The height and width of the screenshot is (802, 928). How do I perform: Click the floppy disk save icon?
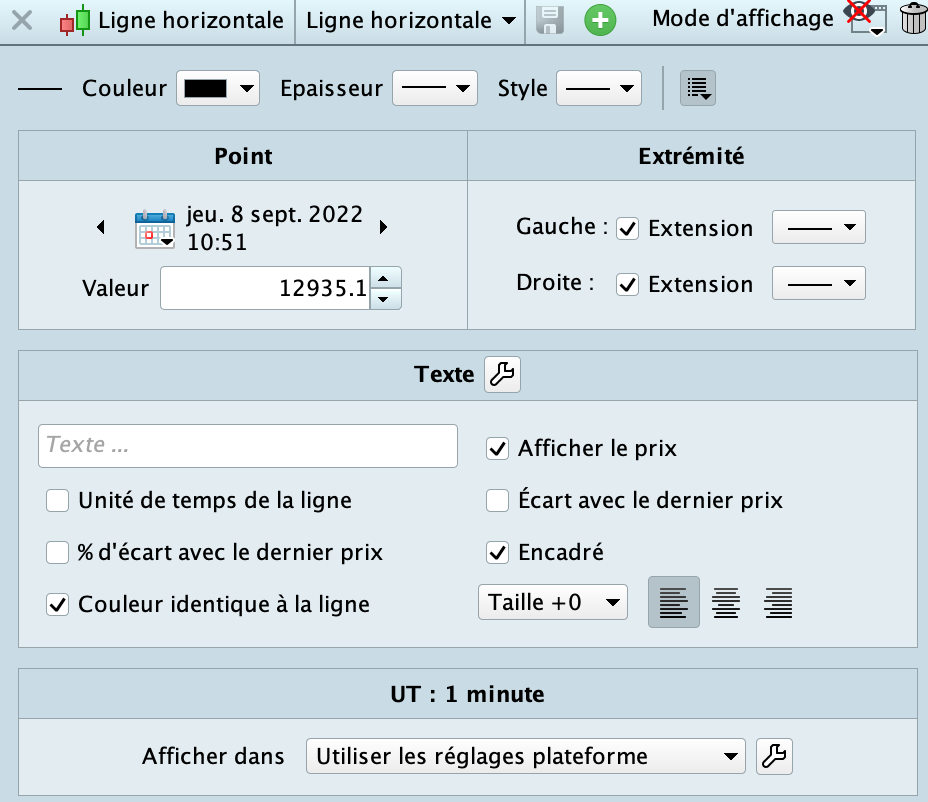pyautogui.click(x=551, y=20)
